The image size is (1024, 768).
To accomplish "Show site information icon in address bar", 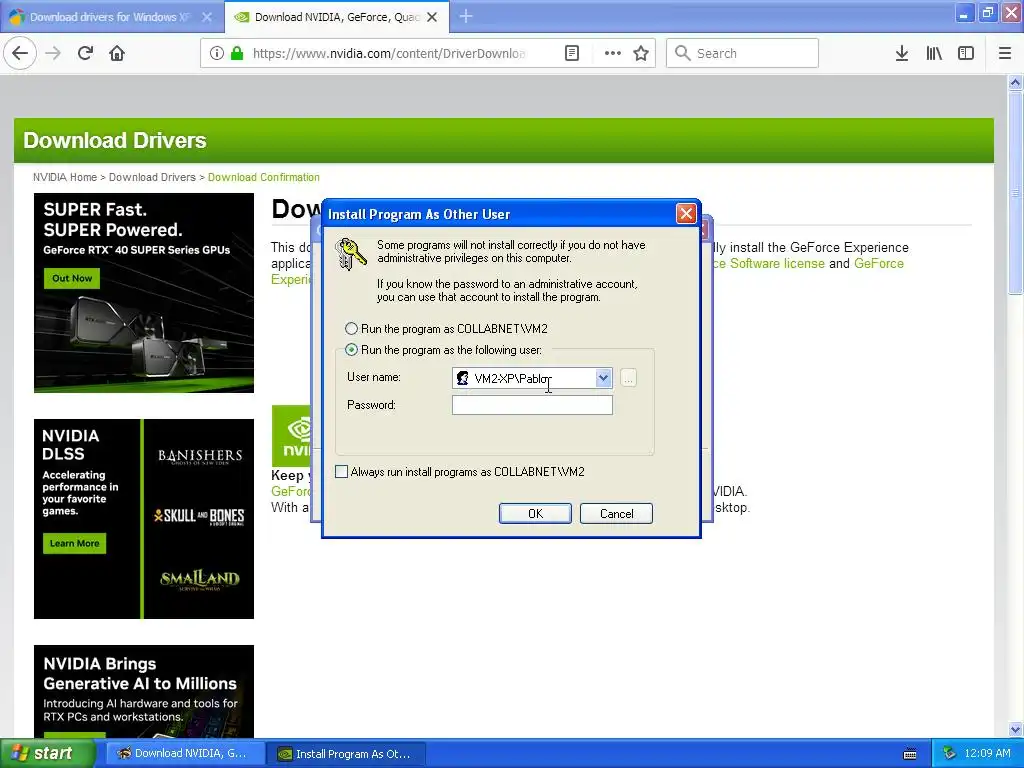I will pos(217,53).
